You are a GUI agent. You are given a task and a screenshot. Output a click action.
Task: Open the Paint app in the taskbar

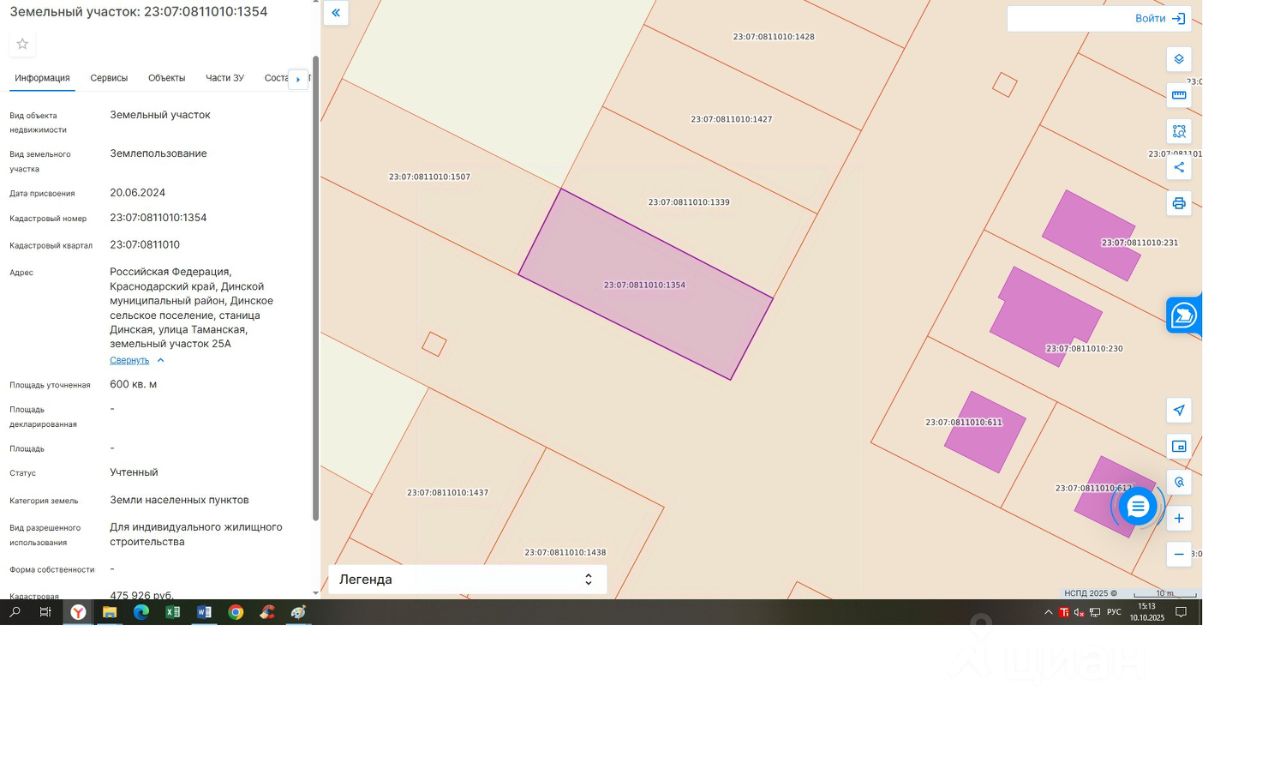(x=298, y=612)
